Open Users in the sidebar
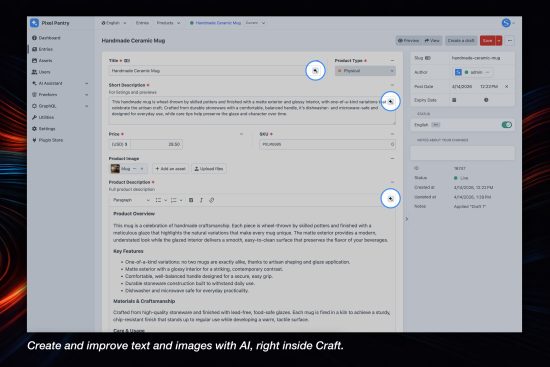Image resolution: width=550 pixels, height=367 pixels. click(41, 72)
